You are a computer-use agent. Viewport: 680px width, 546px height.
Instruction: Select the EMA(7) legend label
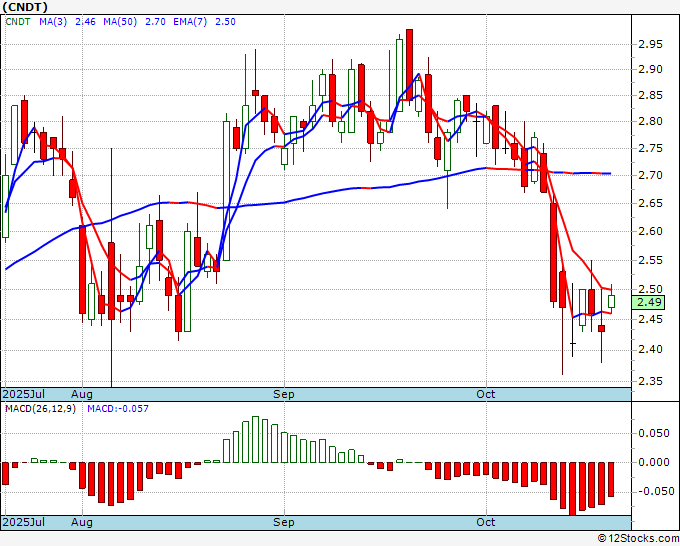(x=190, y=22)
